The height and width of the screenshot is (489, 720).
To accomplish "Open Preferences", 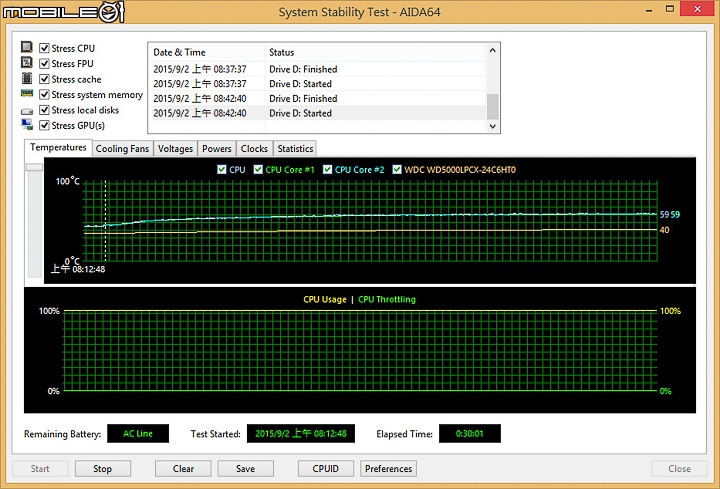I will click(x=388, y=468).
